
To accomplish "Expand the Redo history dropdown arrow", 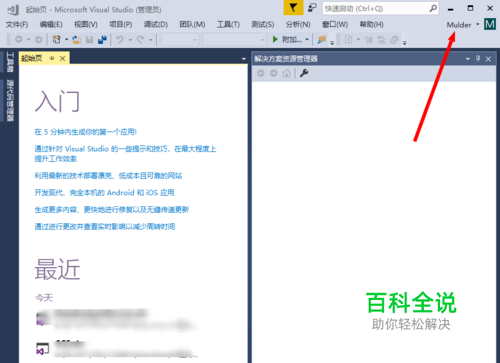I will 151,40.
